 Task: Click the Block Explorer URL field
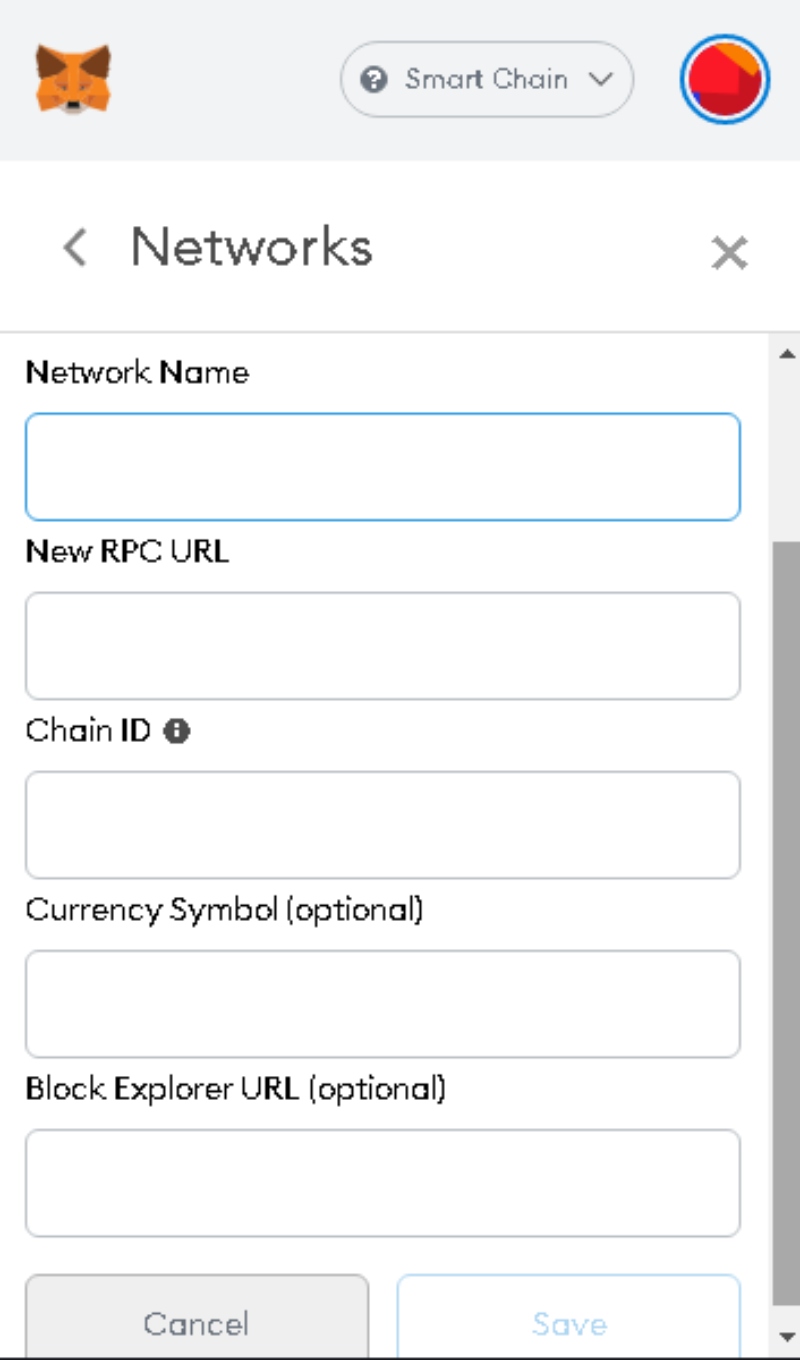click(x=383, y=1183)
